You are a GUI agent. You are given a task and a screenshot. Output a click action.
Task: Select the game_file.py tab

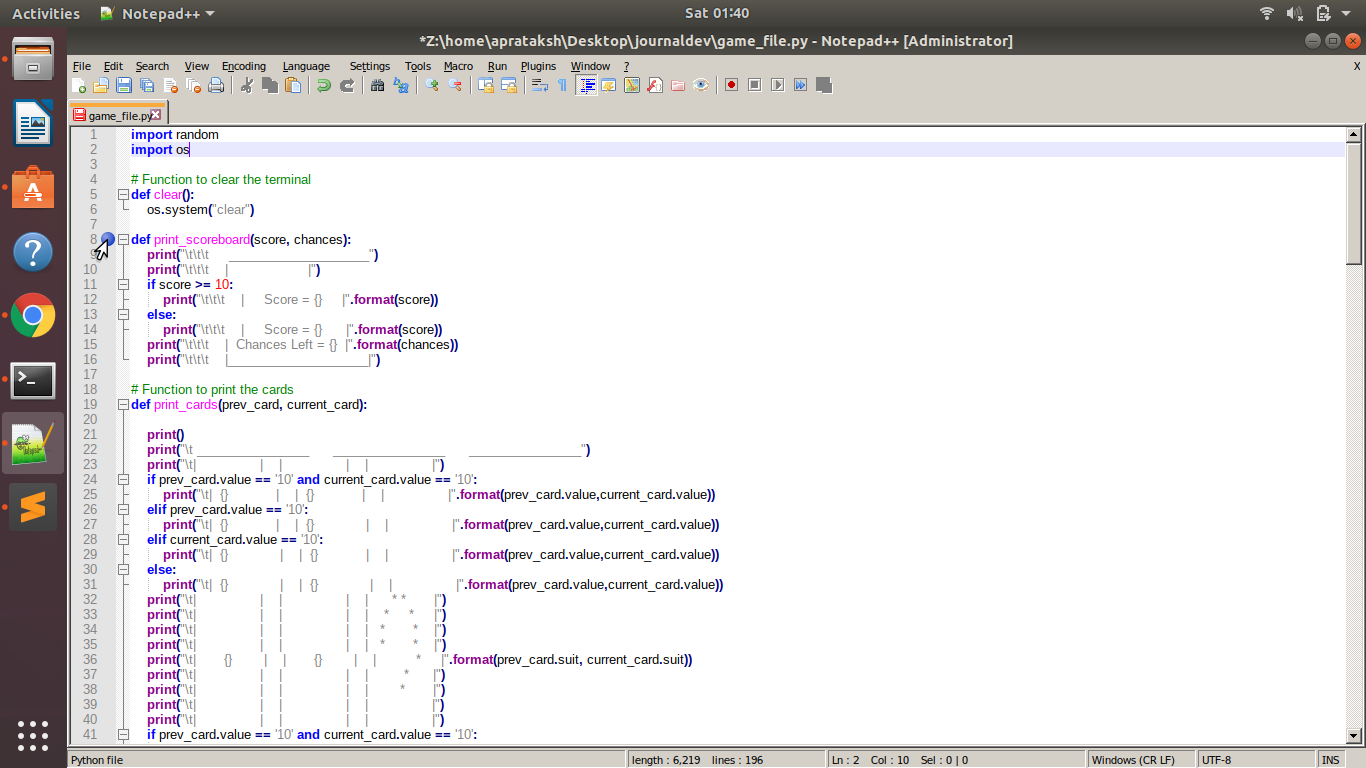click(110, 114)
